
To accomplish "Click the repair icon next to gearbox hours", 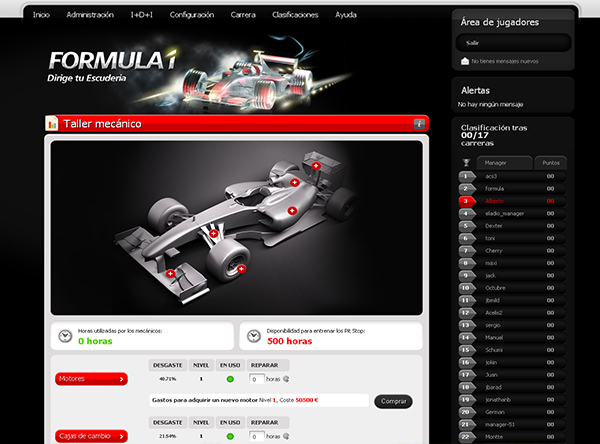I will click(286, 436).
